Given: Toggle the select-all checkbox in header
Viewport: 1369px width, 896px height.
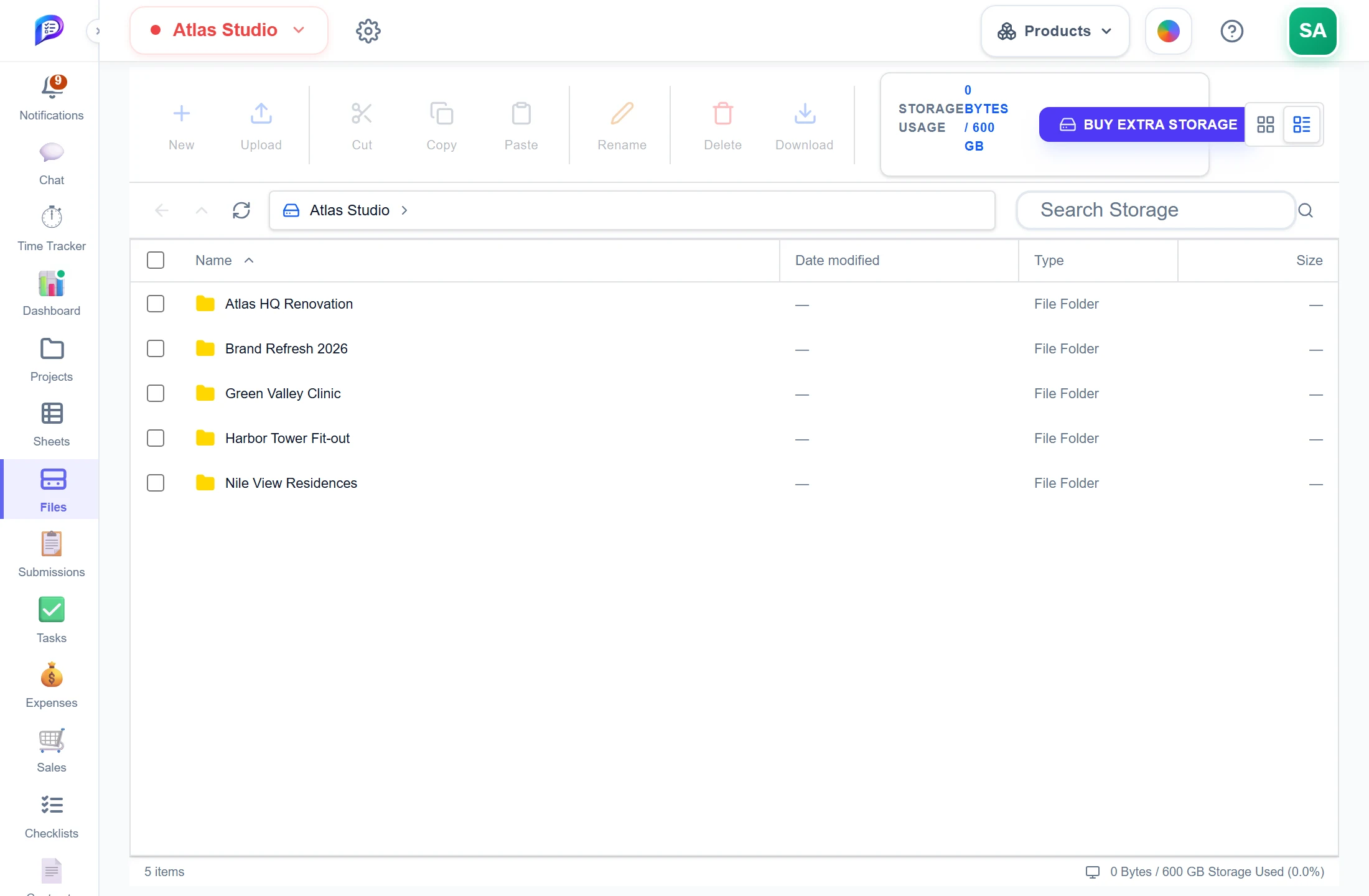Looking at the screenshot, I should click(156, 260).
